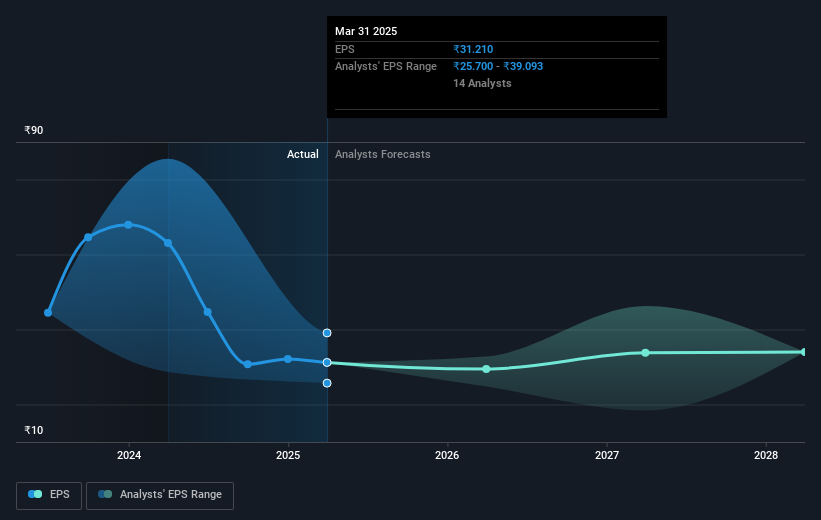821x520 pixels.
Task: Click the 2026 x-axis label
Action: point(447,455)
